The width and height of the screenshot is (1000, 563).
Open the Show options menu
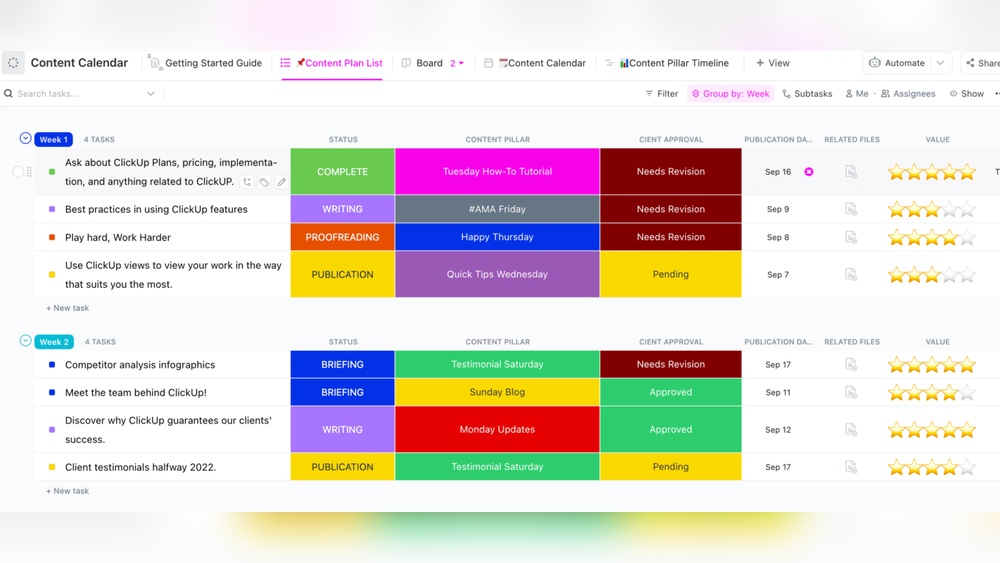point(967,94)
